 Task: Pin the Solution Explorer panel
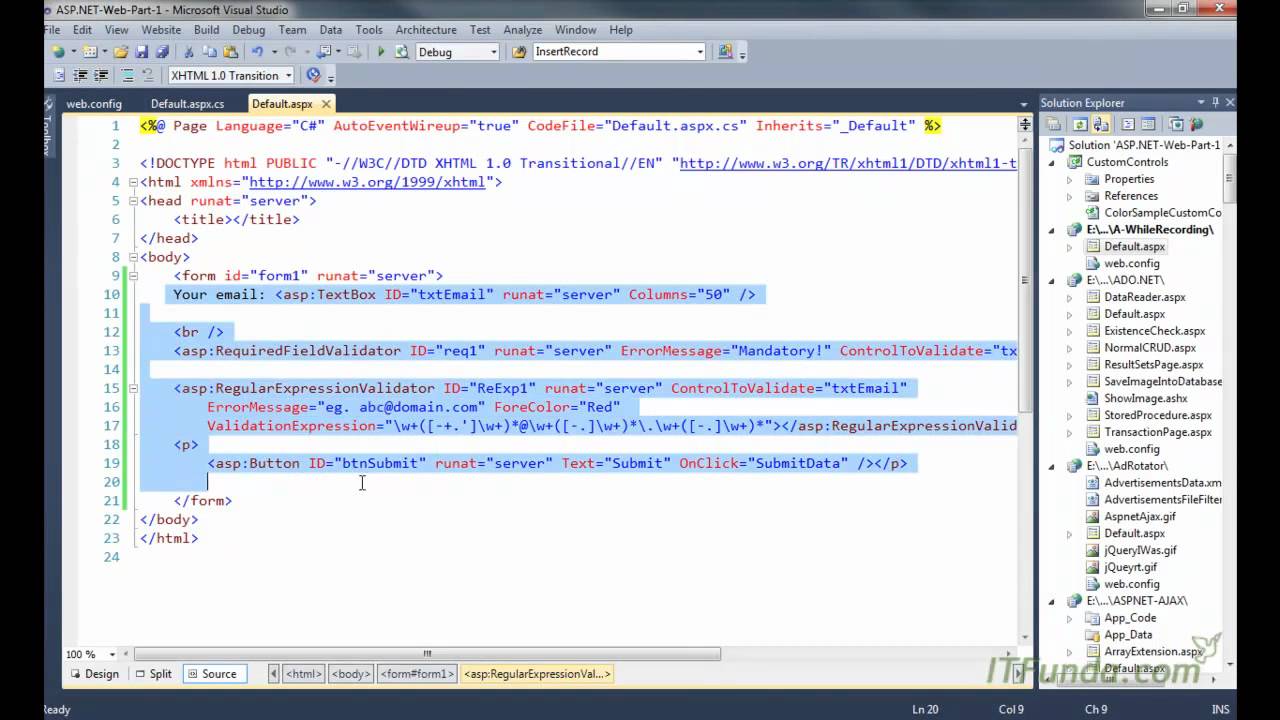coord(1215,102)
